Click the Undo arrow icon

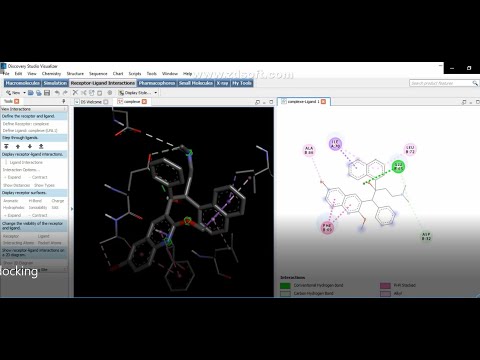click(x=57, y=93)
